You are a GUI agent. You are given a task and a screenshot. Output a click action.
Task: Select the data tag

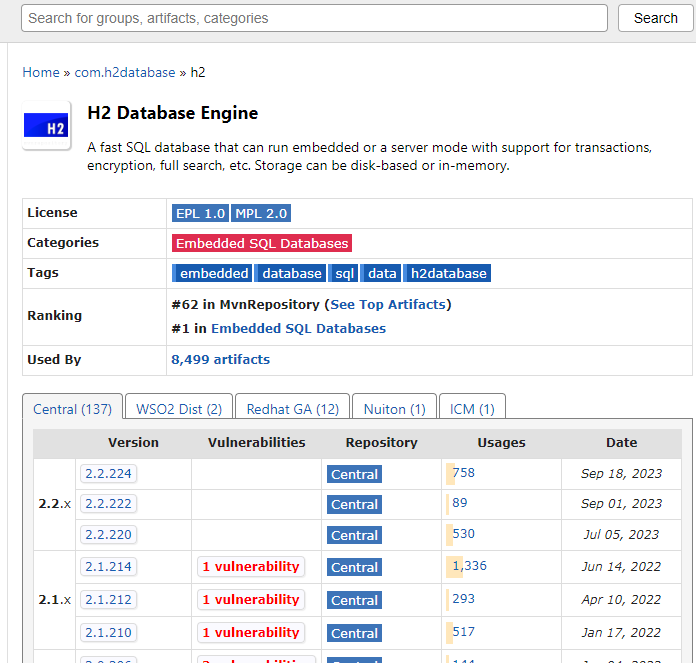[x=381, y=273]
